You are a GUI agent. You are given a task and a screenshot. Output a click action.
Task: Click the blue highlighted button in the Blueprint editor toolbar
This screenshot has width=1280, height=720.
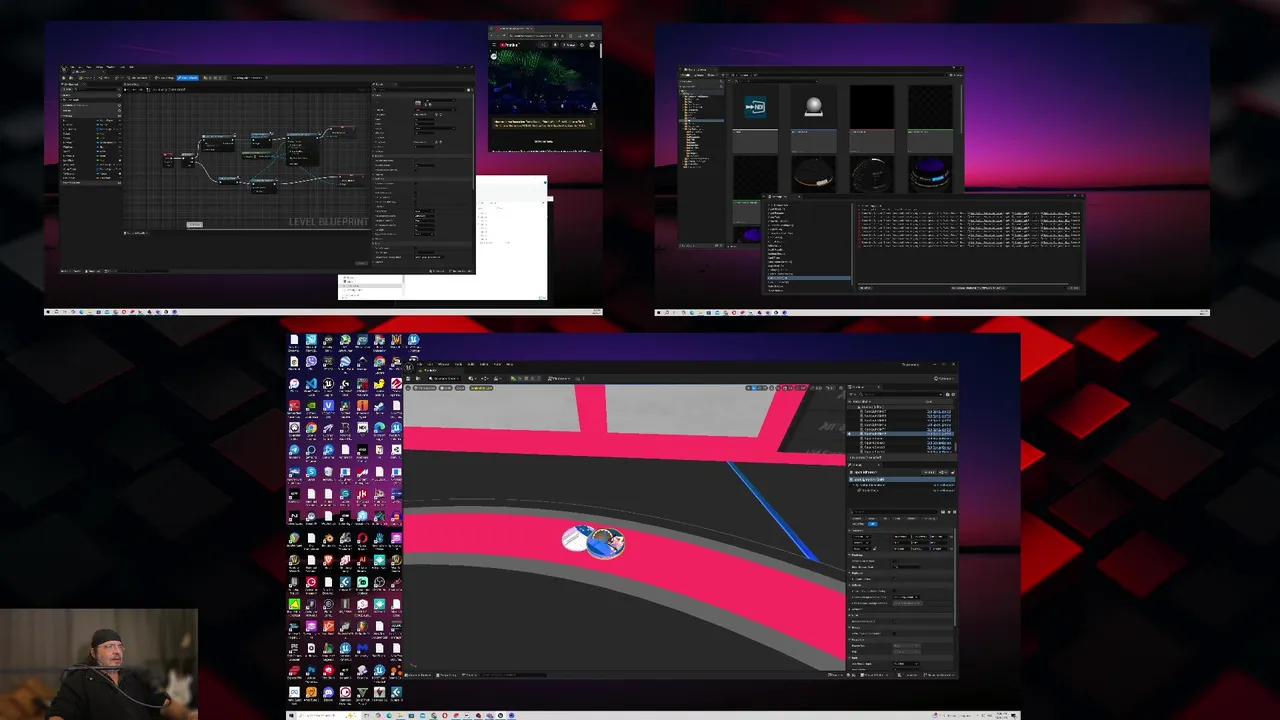click(187, 78)
